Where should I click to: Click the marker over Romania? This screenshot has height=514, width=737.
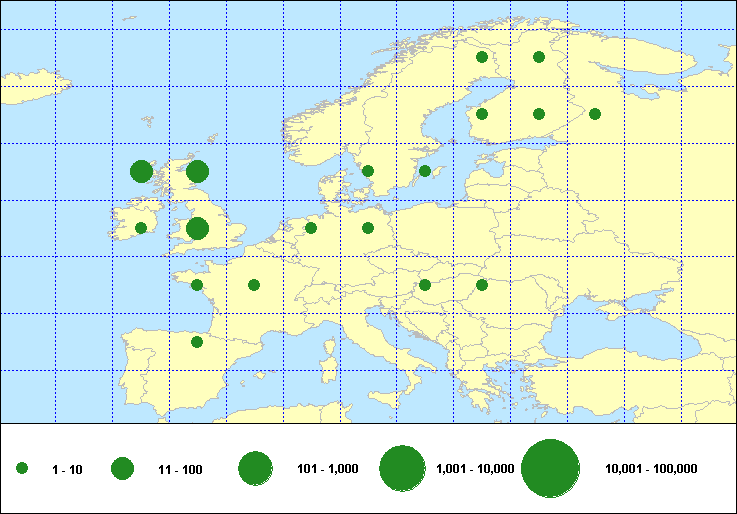[482, 285]
